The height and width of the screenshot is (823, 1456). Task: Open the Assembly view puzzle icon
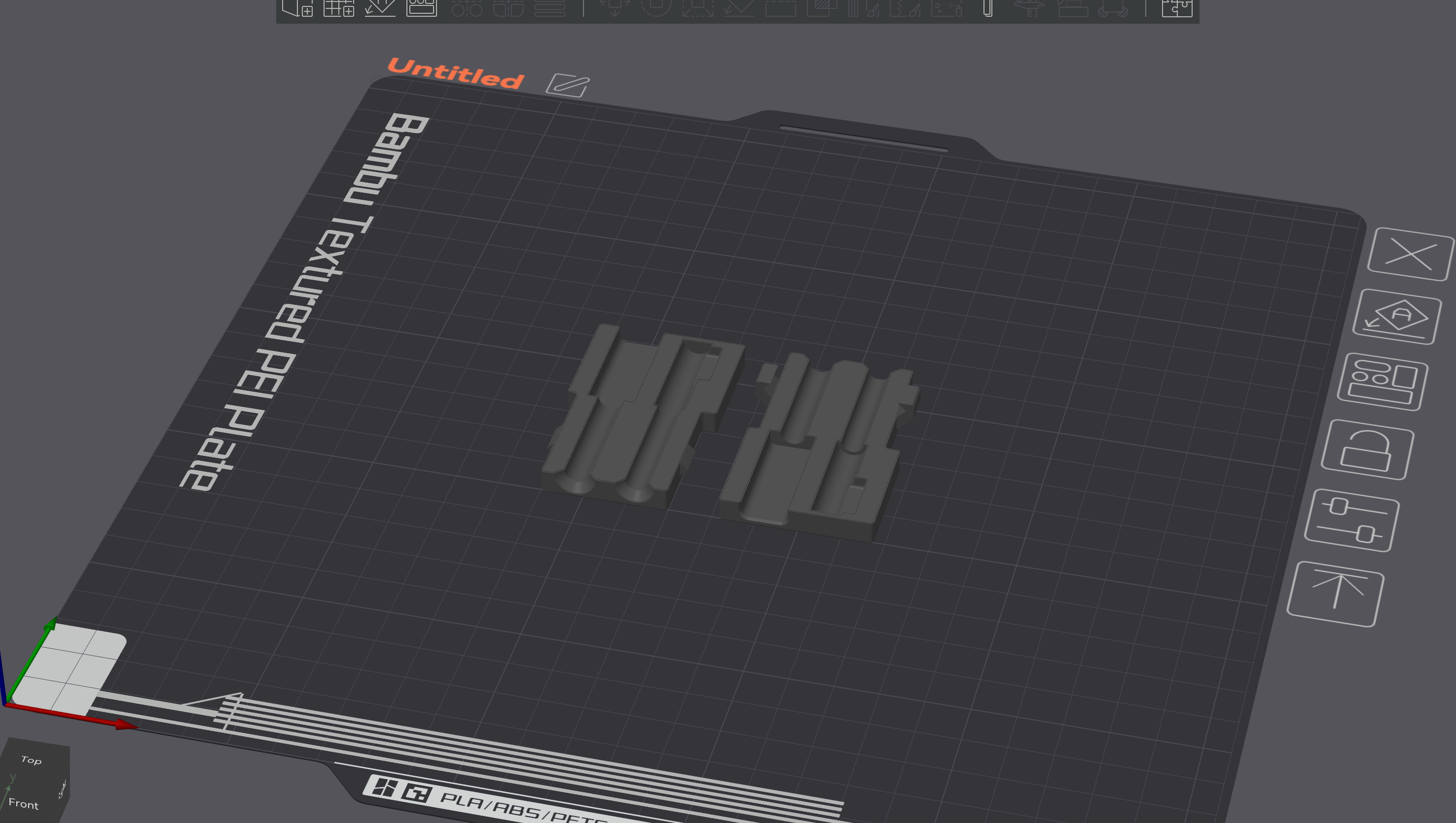1177,7
